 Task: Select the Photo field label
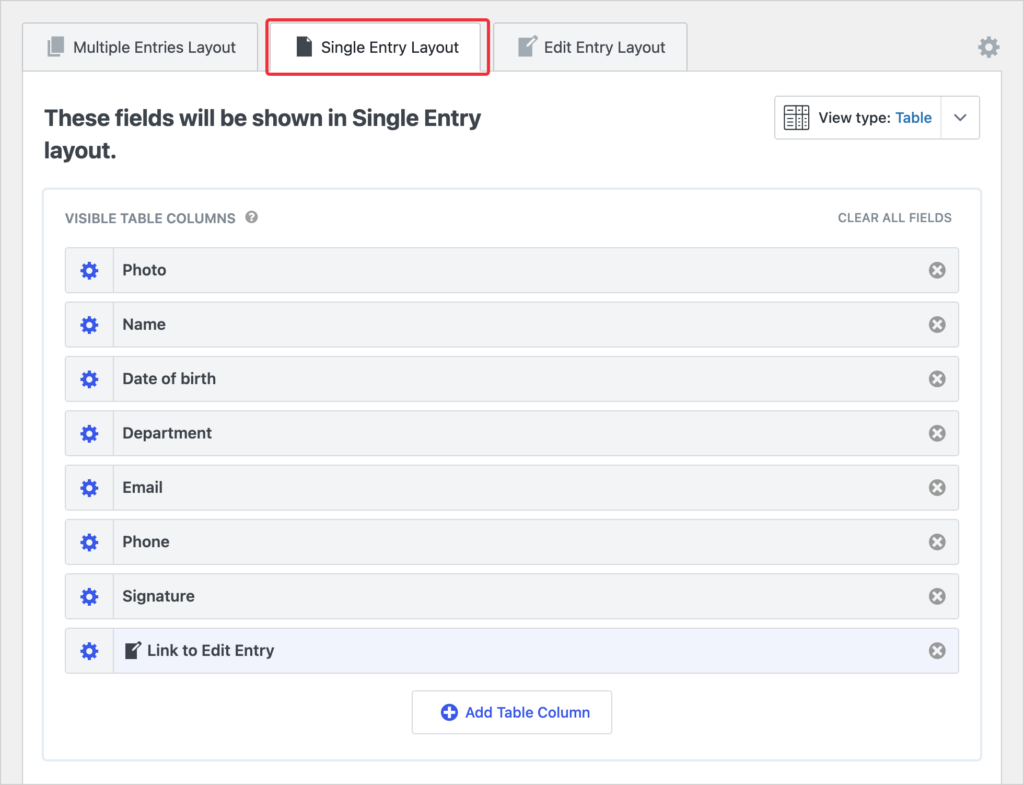click(144, 270)
